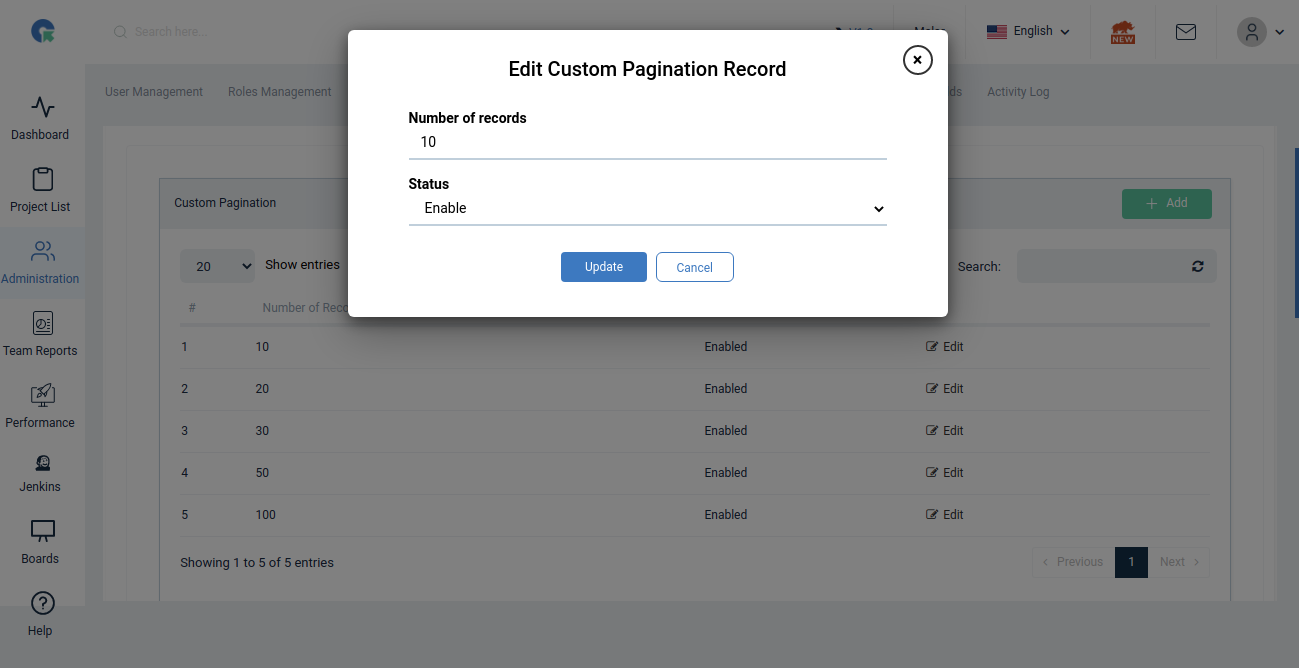Click Edit for the 100 records row

(945, 515)
